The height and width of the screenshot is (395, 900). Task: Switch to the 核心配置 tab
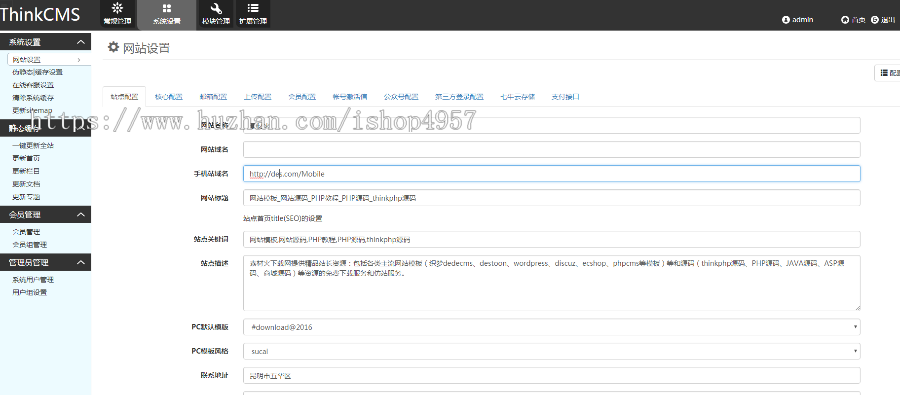point(169,96)
